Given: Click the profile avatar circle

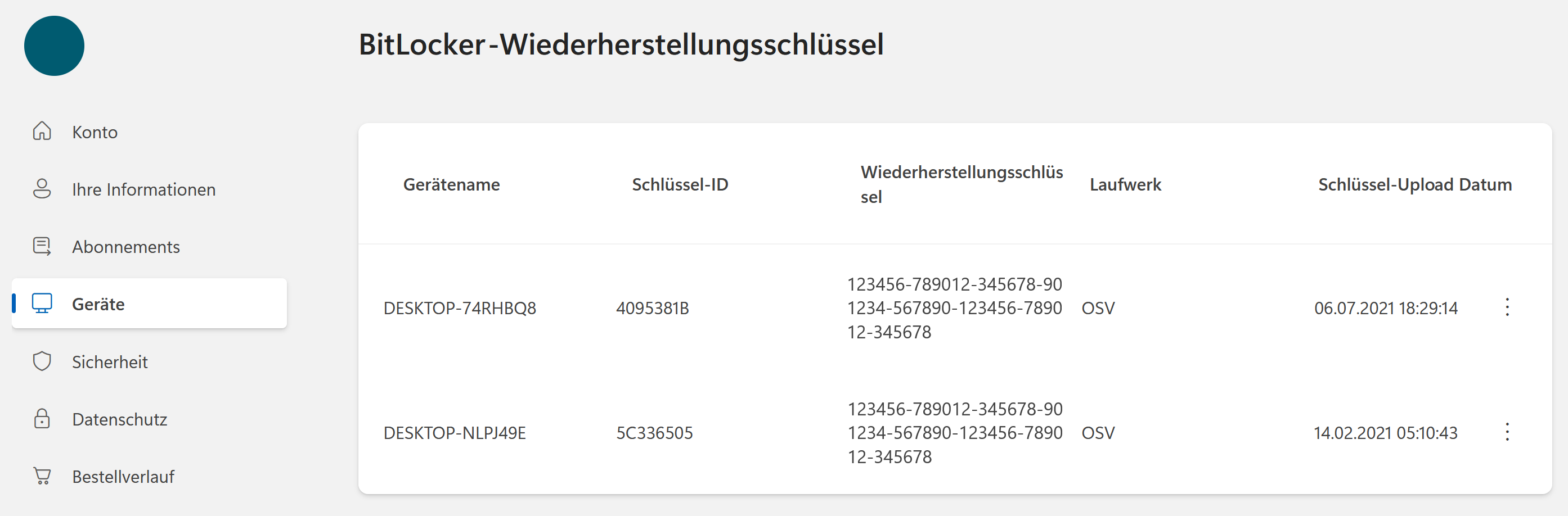Looking at the screenshot, I should click(x=55, y=46).
